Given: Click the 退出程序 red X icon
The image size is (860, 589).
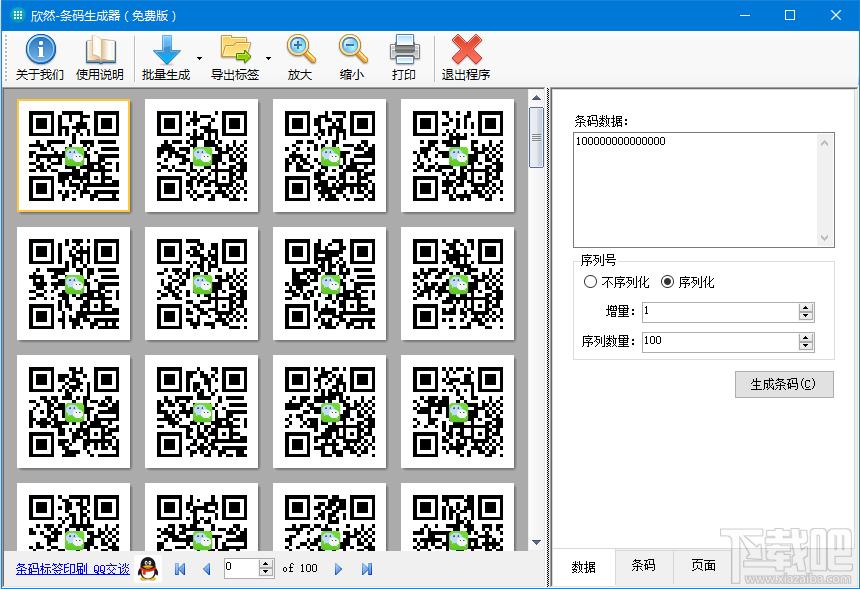Looking at the screenshot, I should 466,49.
